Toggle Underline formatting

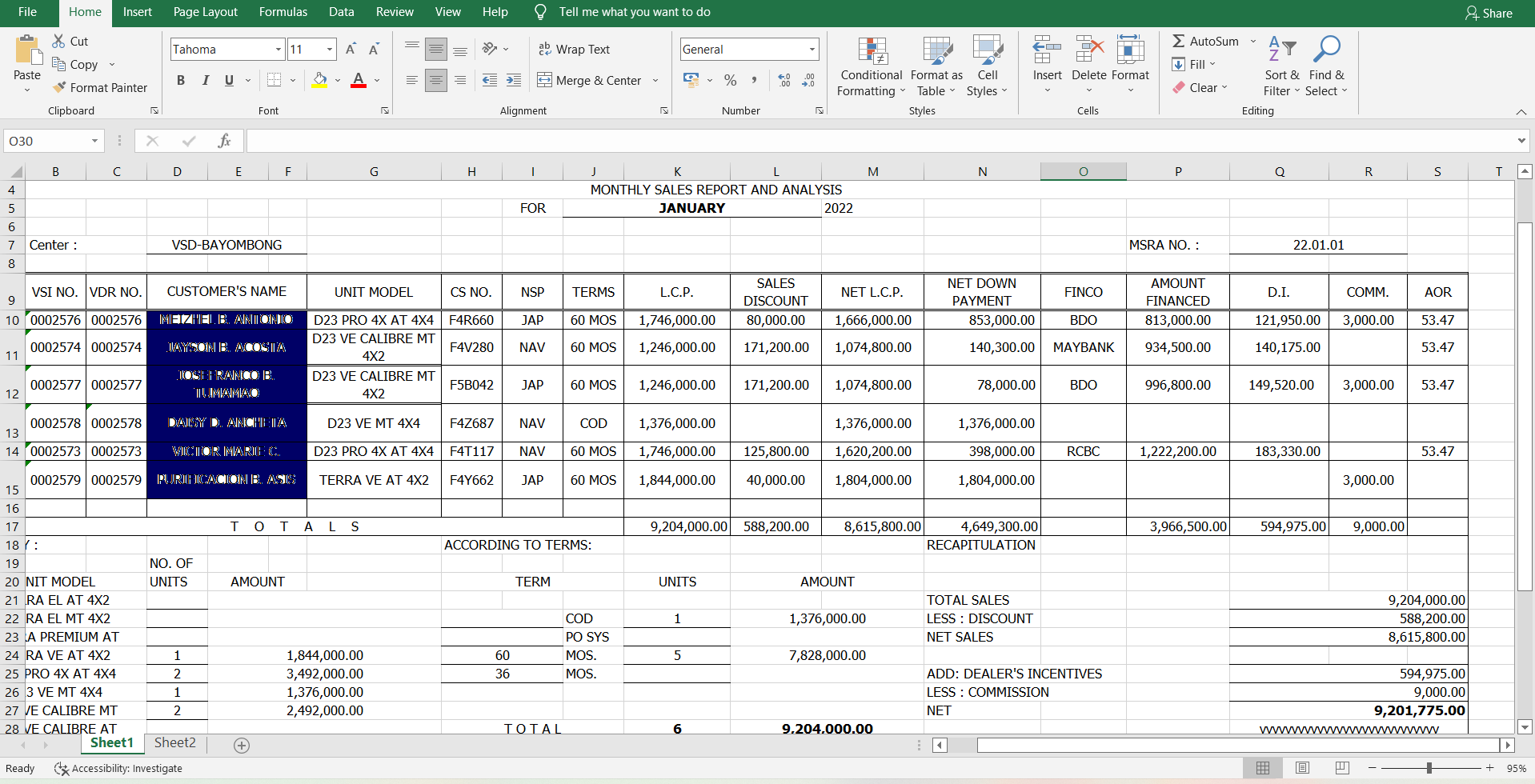(x=230, y=80)
